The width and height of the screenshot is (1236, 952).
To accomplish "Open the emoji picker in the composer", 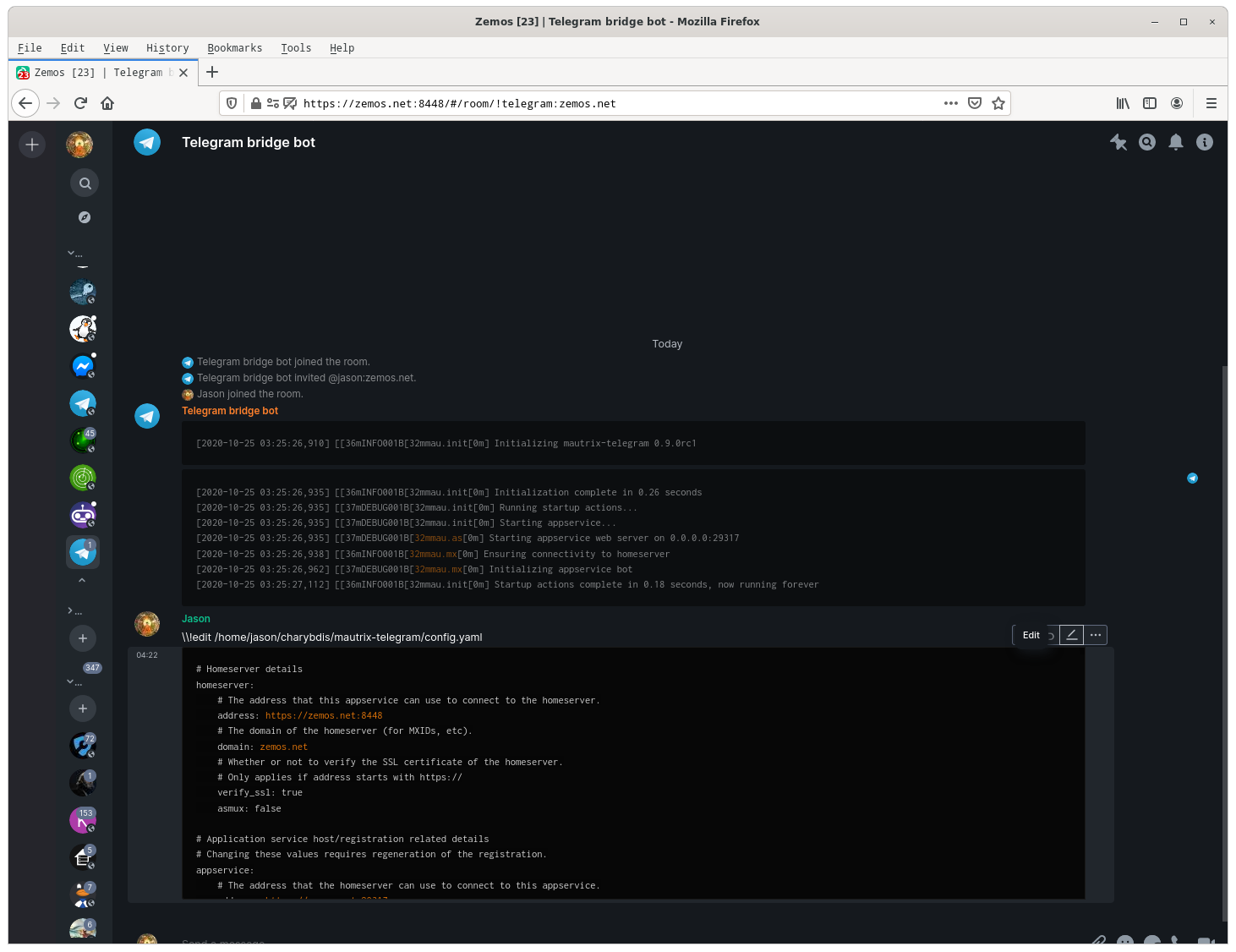I will 1124,941.
